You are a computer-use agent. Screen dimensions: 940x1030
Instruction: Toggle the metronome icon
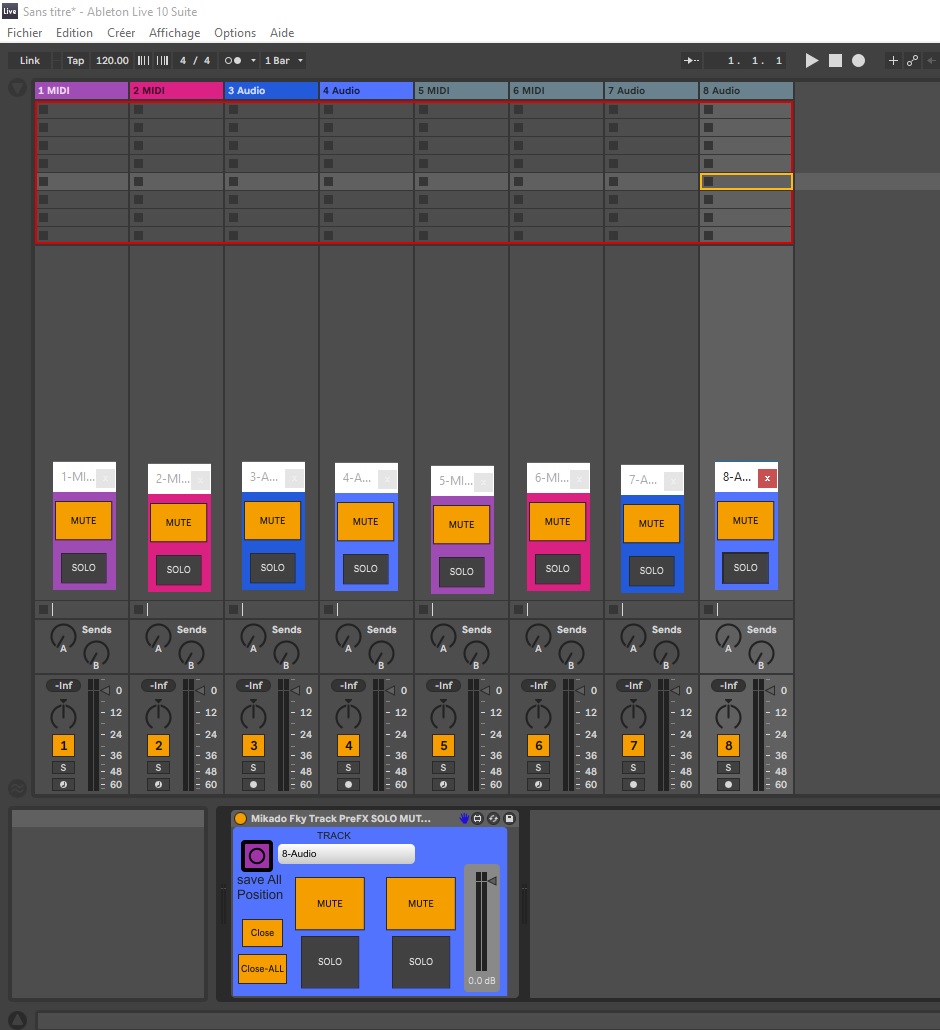point(233,61)
